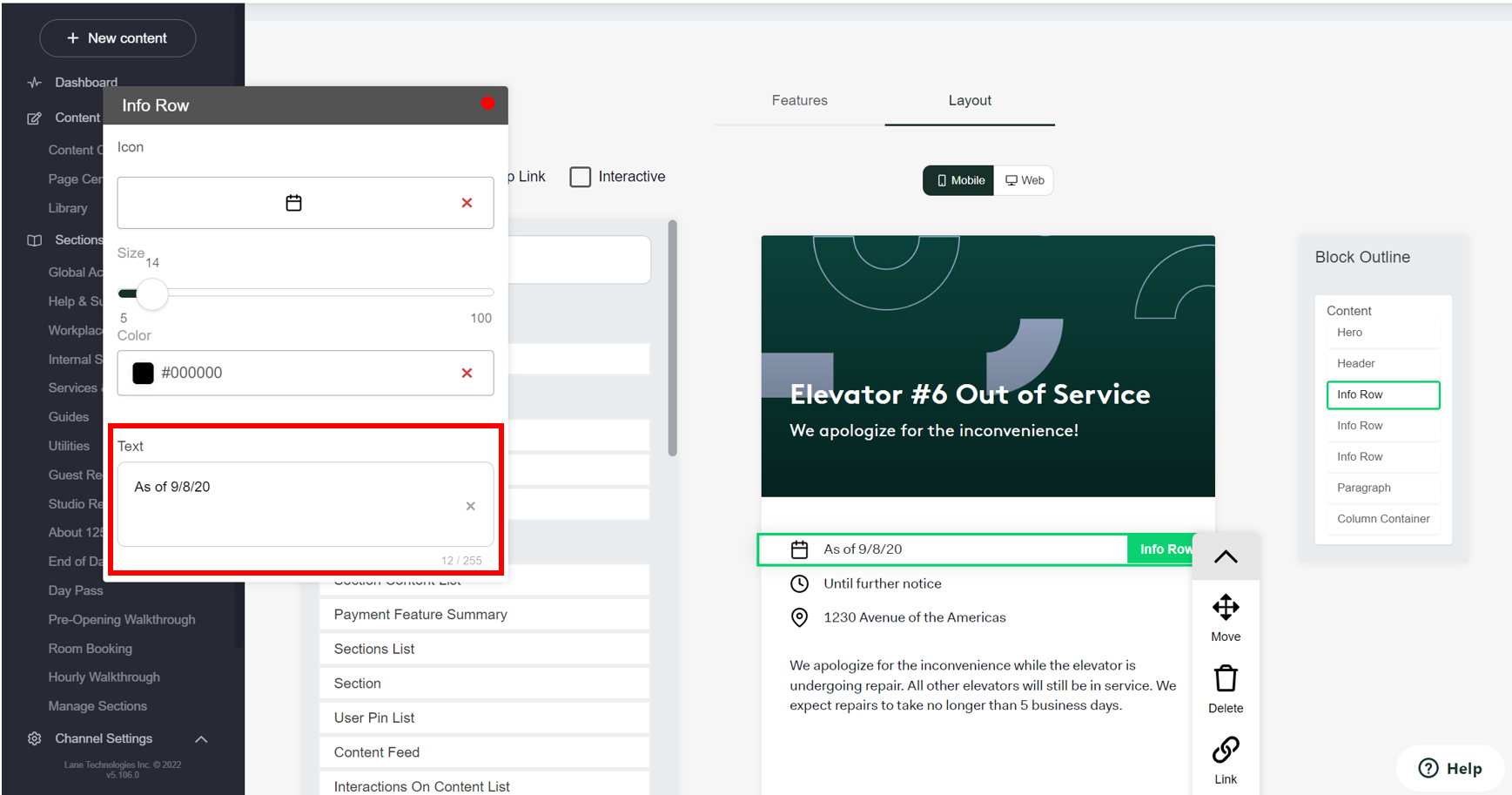Clear the #000000 color value
Viewport: 1512px width, 795px height.
[467, 373]
